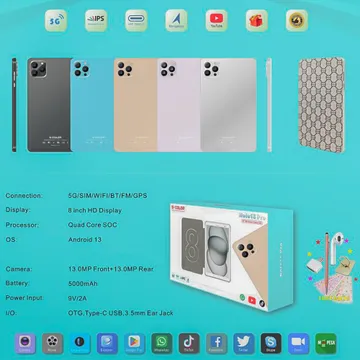Open the Navigation arrow icon

pos(176,21)
